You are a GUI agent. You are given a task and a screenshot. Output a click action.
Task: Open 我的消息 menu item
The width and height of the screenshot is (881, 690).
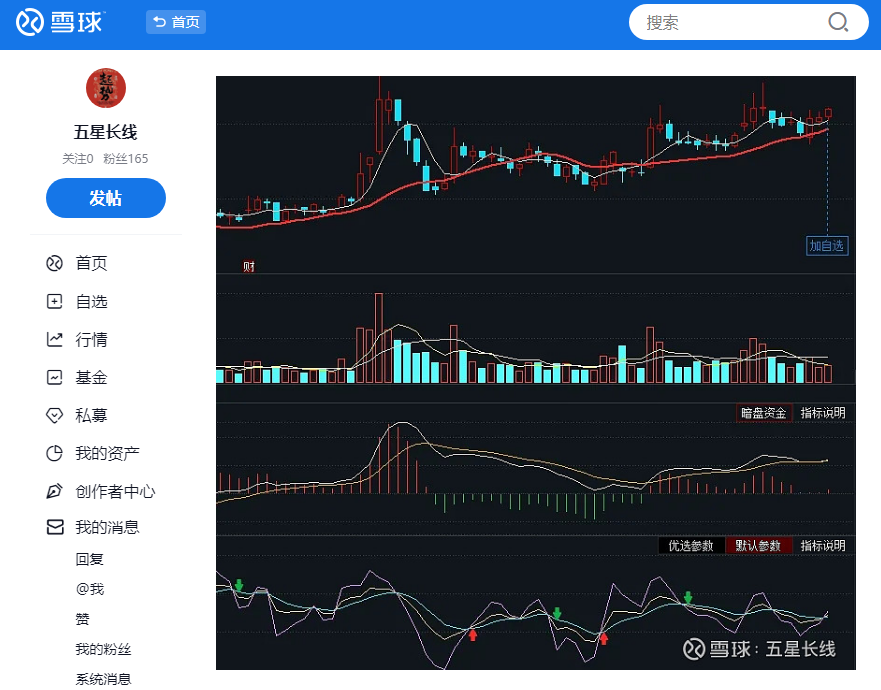[x=107, y=527]
